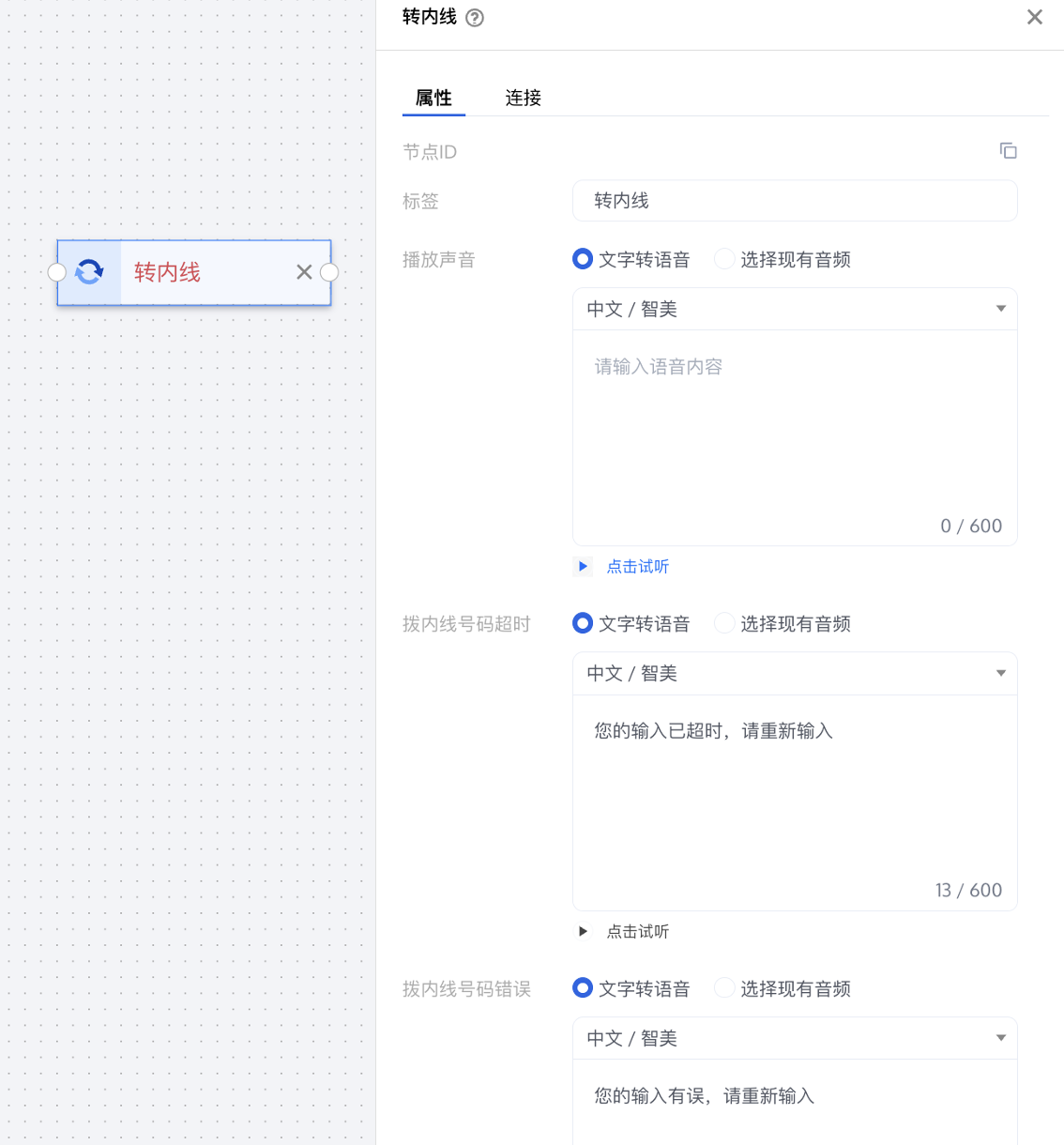
Task: Select 选择现有音频 for 拨内线号码超时
Action: [724, 623]
